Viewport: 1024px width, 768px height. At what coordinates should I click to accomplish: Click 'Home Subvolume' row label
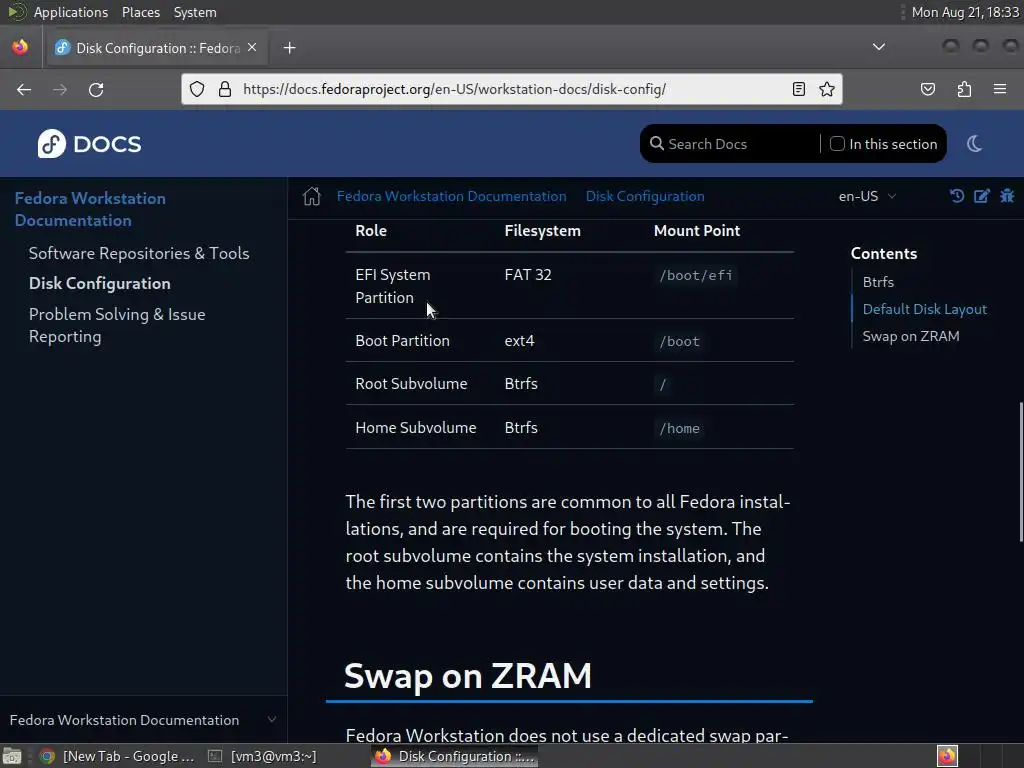pos(416,428)
